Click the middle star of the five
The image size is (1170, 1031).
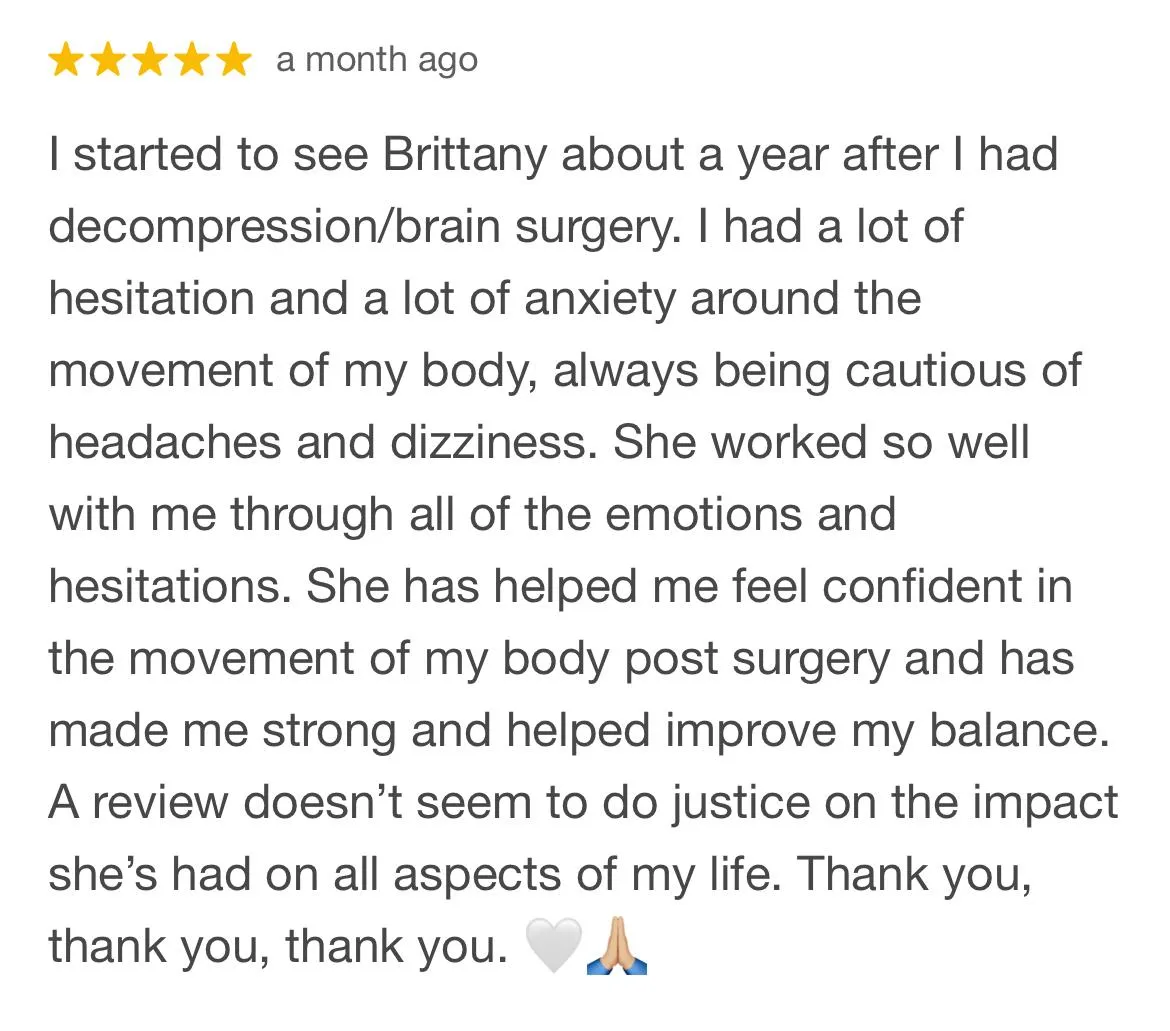[151, 60]
